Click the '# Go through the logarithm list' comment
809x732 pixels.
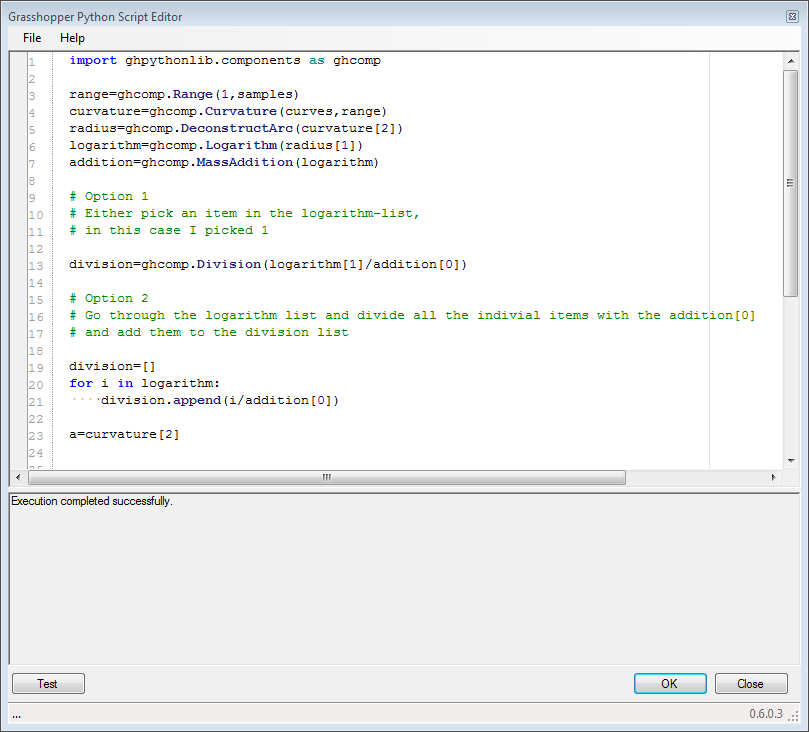pyautogui.click(x=412, y=316)
